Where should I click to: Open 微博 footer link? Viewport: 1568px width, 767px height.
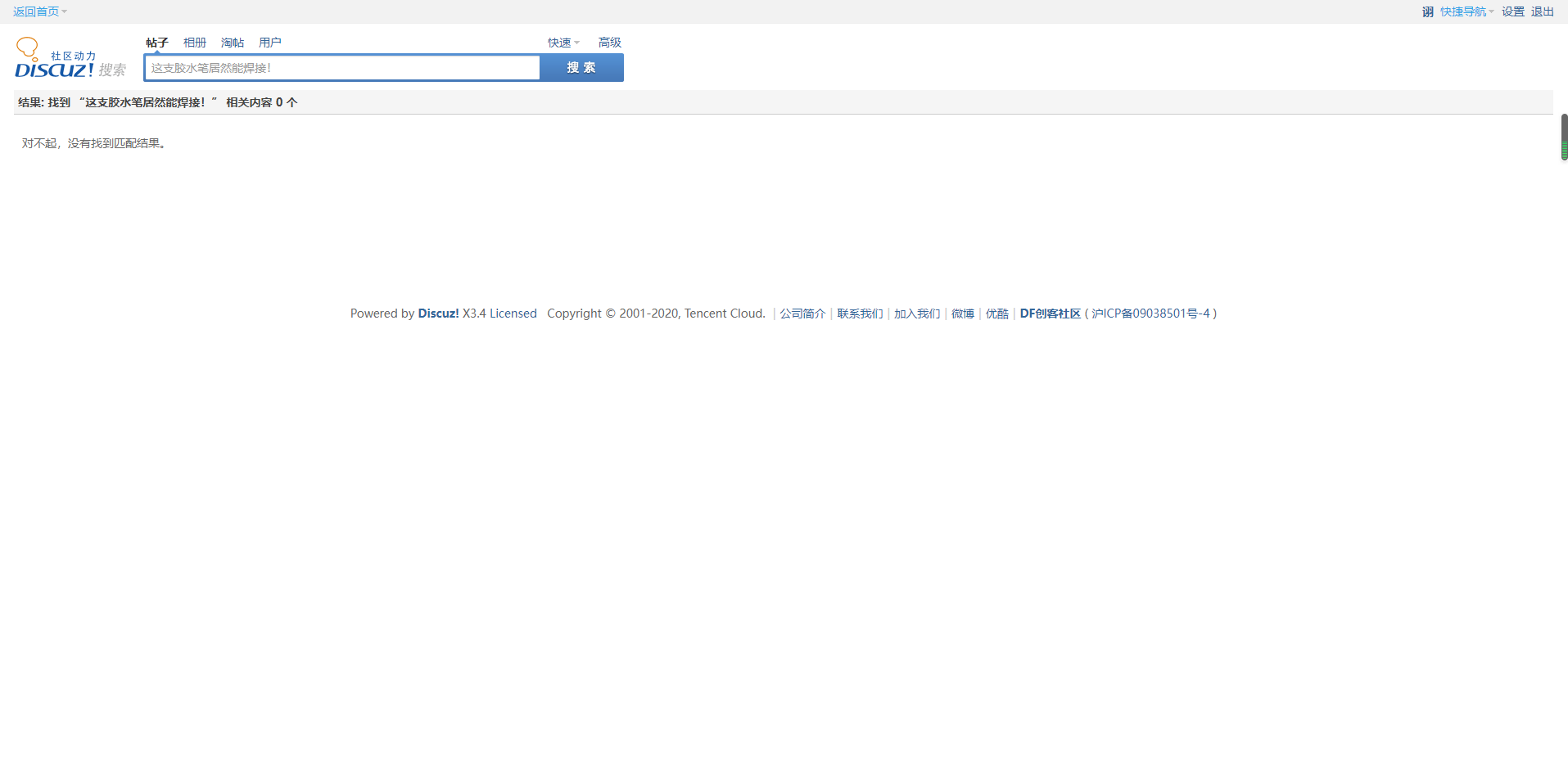pyautogui.click(x=963, y=314)
